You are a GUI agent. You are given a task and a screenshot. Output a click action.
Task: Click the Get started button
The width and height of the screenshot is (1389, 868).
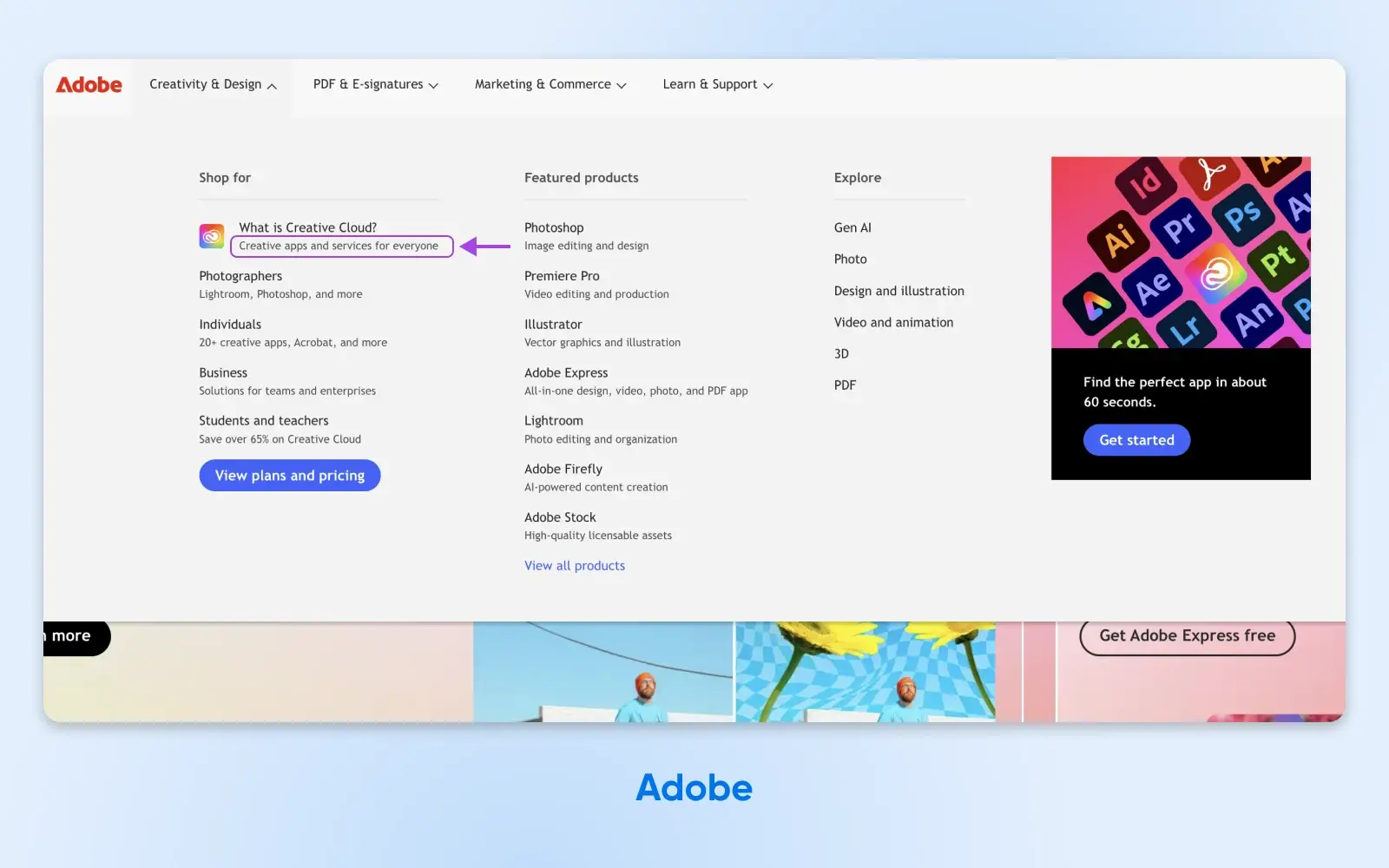tap(1136, 440)
